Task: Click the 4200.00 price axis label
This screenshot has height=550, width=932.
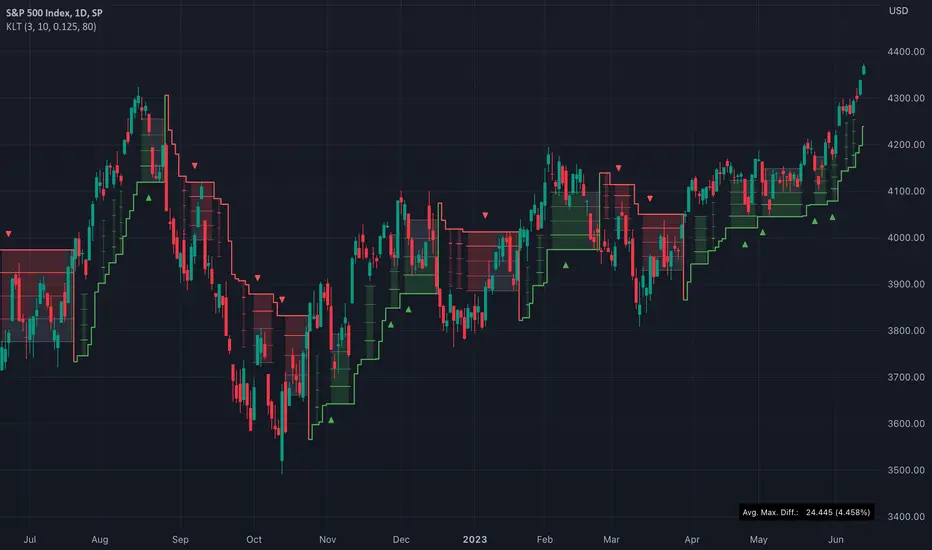Action: coord(906,144)
